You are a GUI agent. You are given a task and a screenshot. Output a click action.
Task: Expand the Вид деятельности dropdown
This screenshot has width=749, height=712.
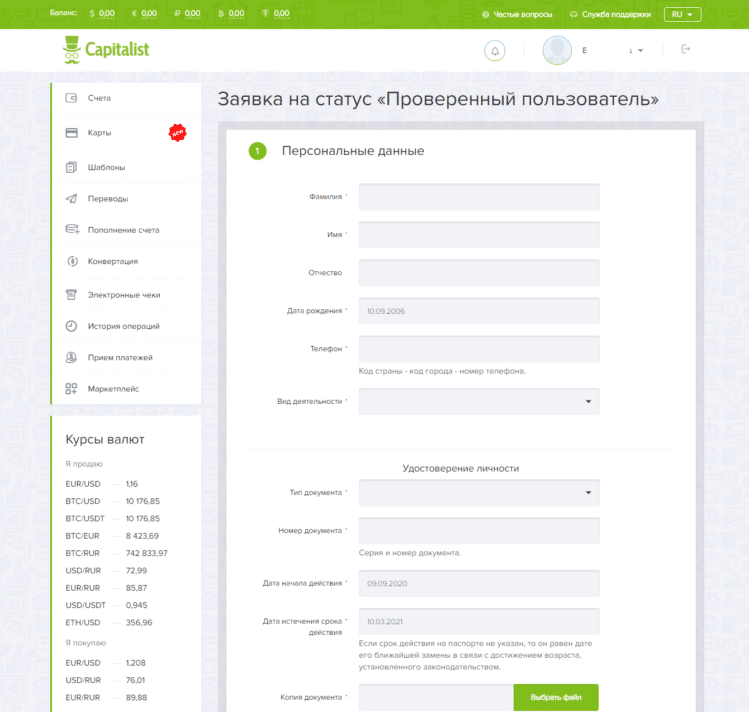[479, 401]
